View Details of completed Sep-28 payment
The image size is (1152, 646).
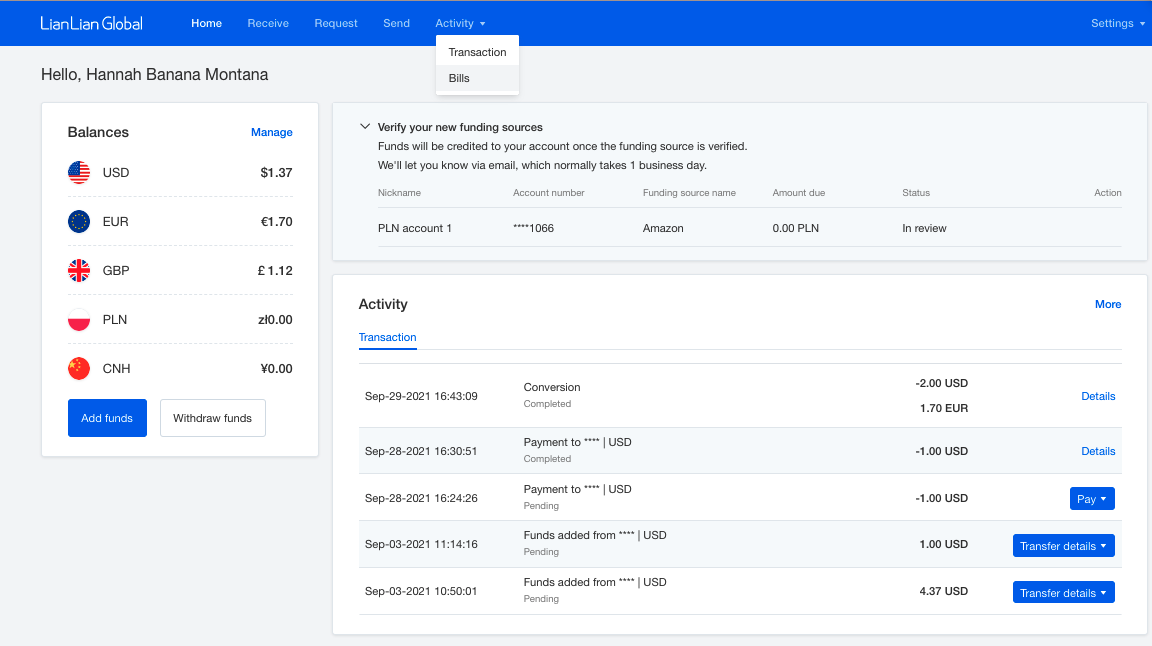pyautogui.click(x=1098, y=451)
